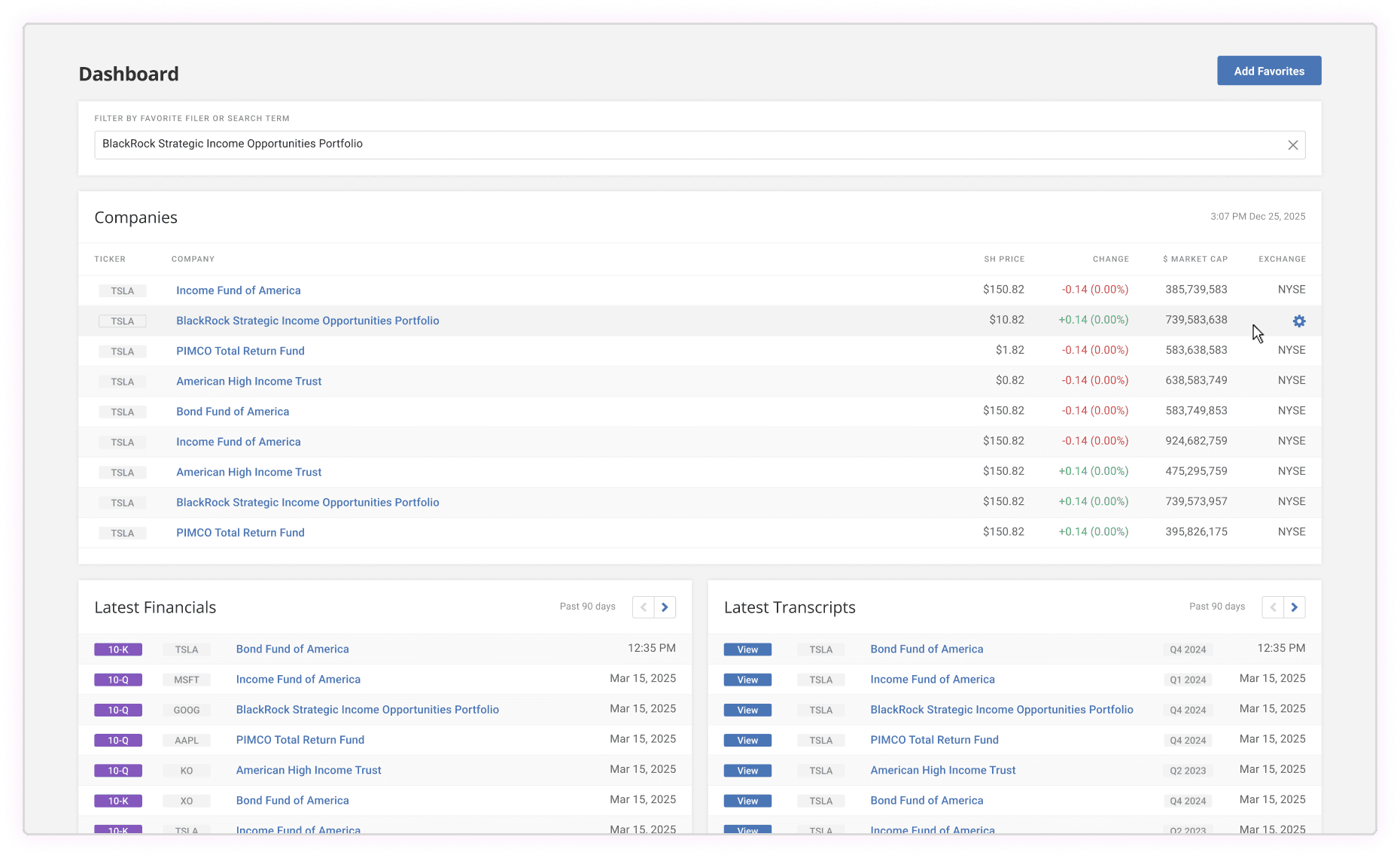This screenshot has width=1400, height=858.
Task: Click the XO ticker tag in Latest Financials
Action: (187, 801)
